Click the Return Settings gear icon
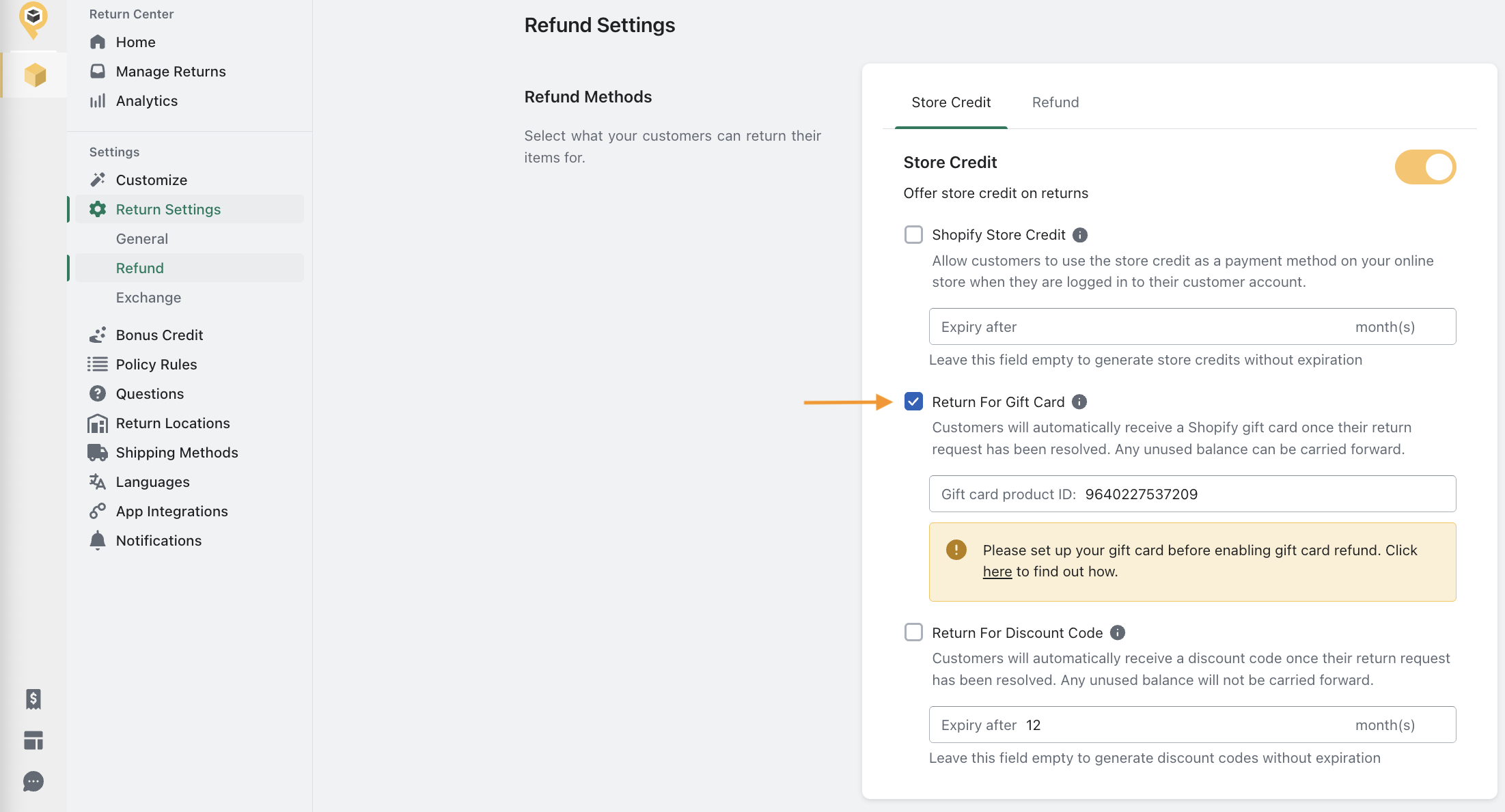Screen dimensions: 1505x812 pyautogui.click(x=98, y=209)
